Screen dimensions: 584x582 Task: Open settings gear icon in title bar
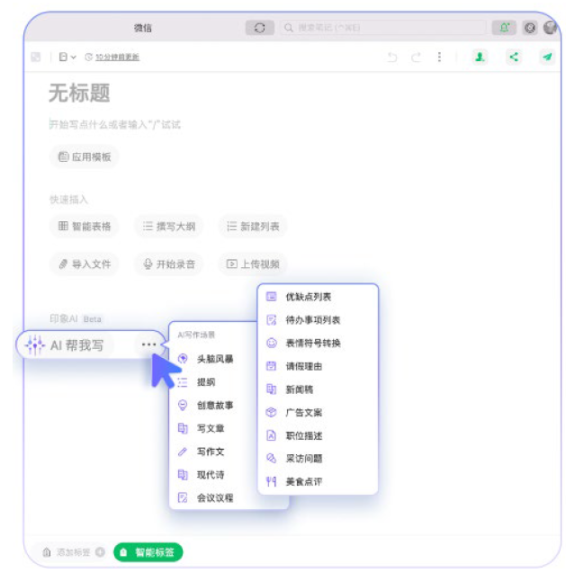[x=530, y=28]
